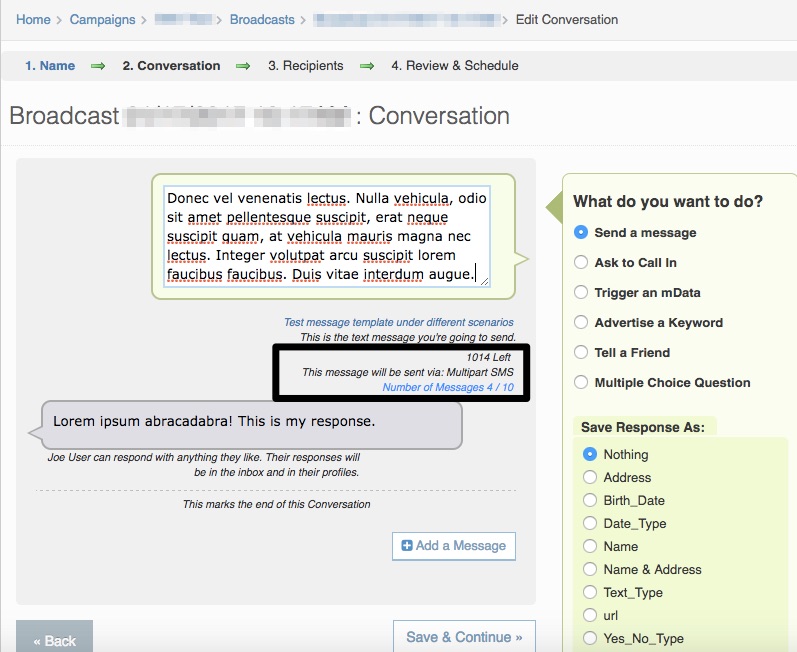This screenshot has height=652, width=797.
Task: Click the green arrow after 3. Recipients
Action: click(x=367, y=66)
